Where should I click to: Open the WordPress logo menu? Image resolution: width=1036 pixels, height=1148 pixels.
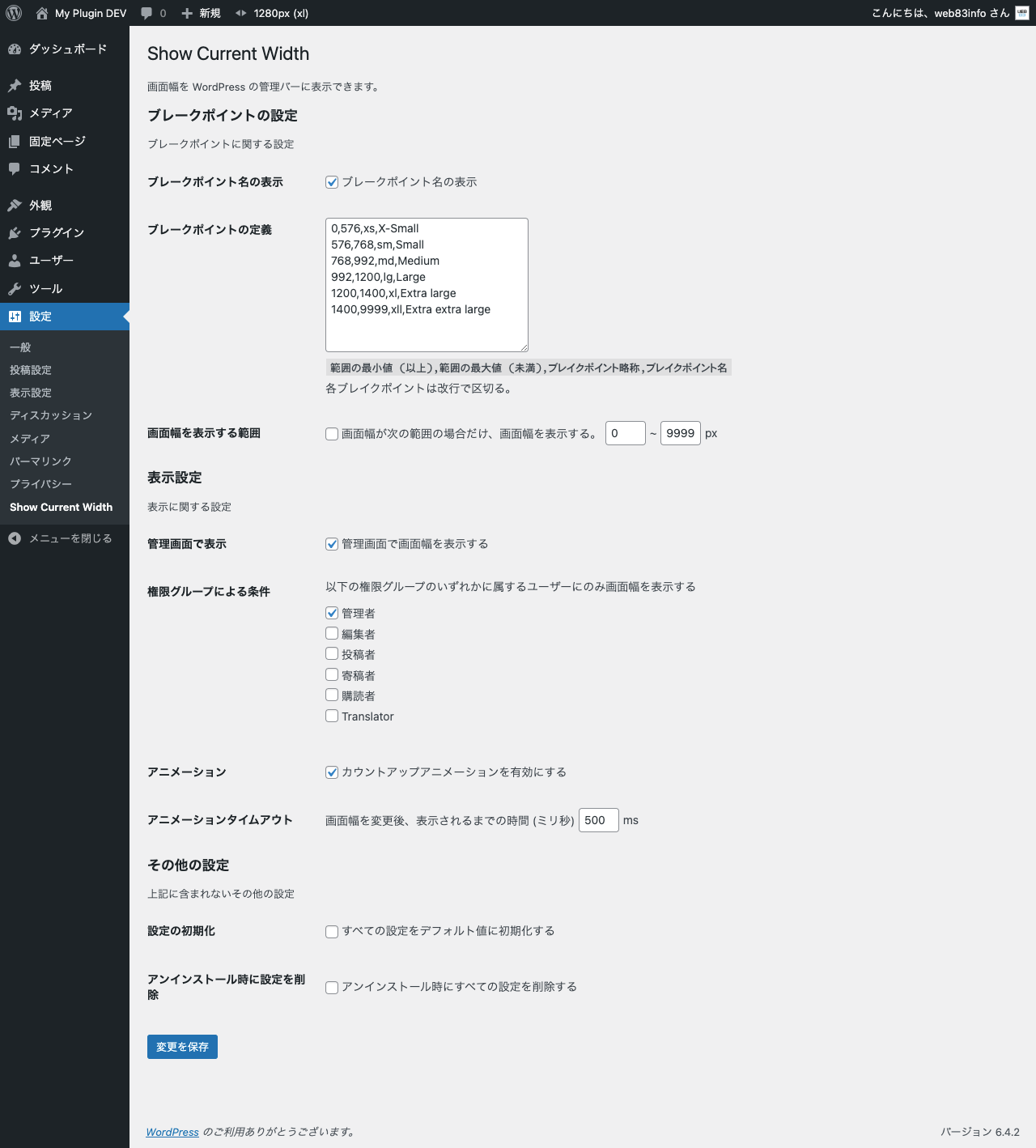tap(14, 13)
